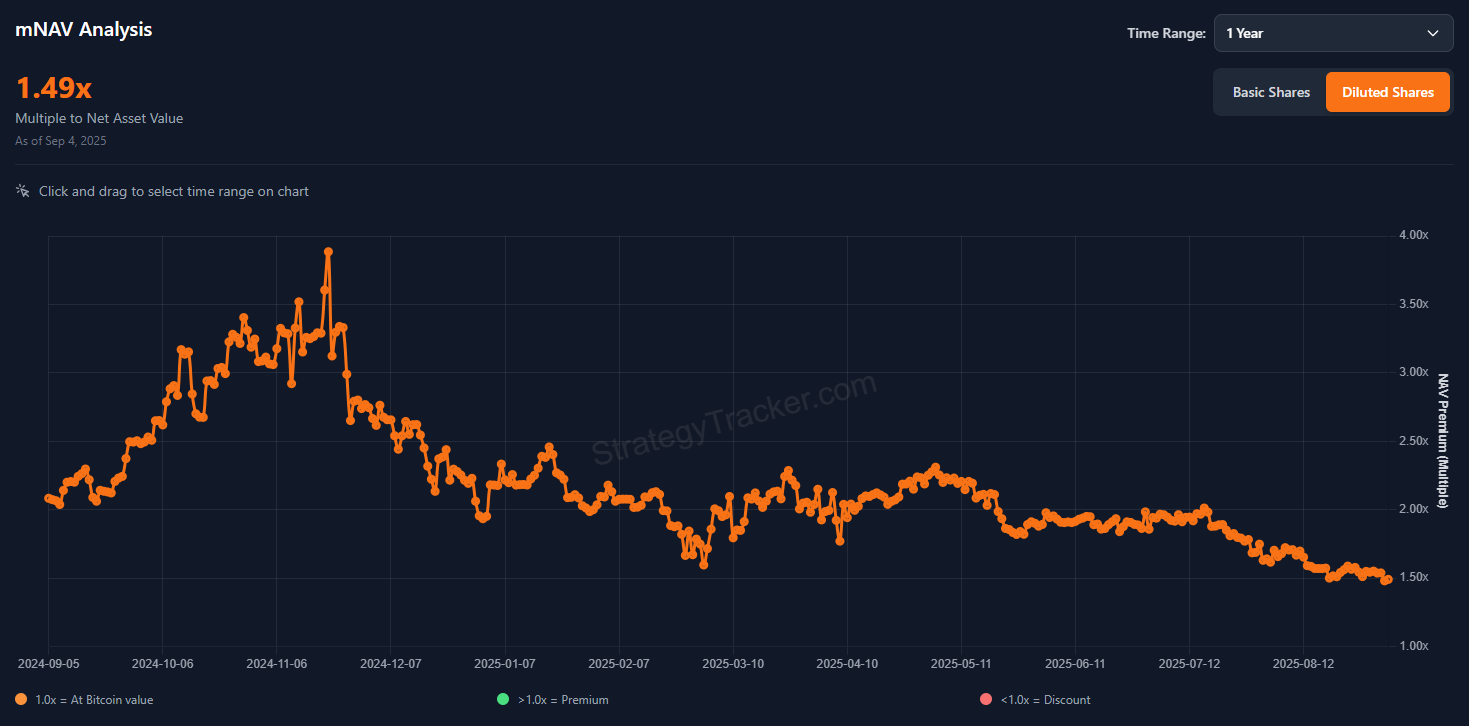Click the mNAV Analysis heading
This screenshot has height=726, width=1469.
(84, 29)
